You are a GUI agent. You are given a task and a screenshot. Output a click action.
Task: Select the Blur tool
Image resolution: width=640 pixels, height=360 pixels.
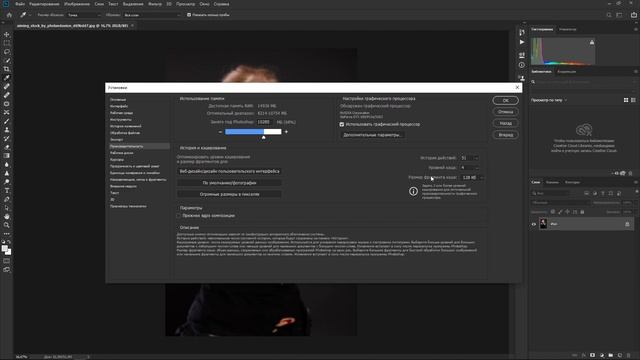tap(7, 164)
